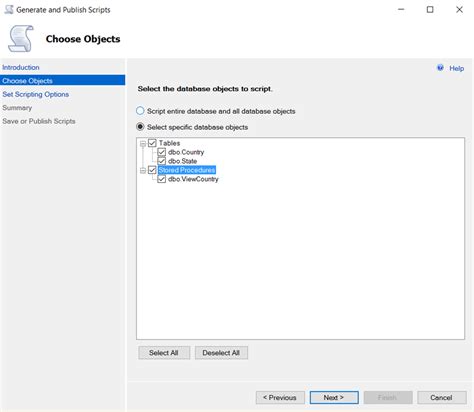Click the blue Help icon

[440, 68]
